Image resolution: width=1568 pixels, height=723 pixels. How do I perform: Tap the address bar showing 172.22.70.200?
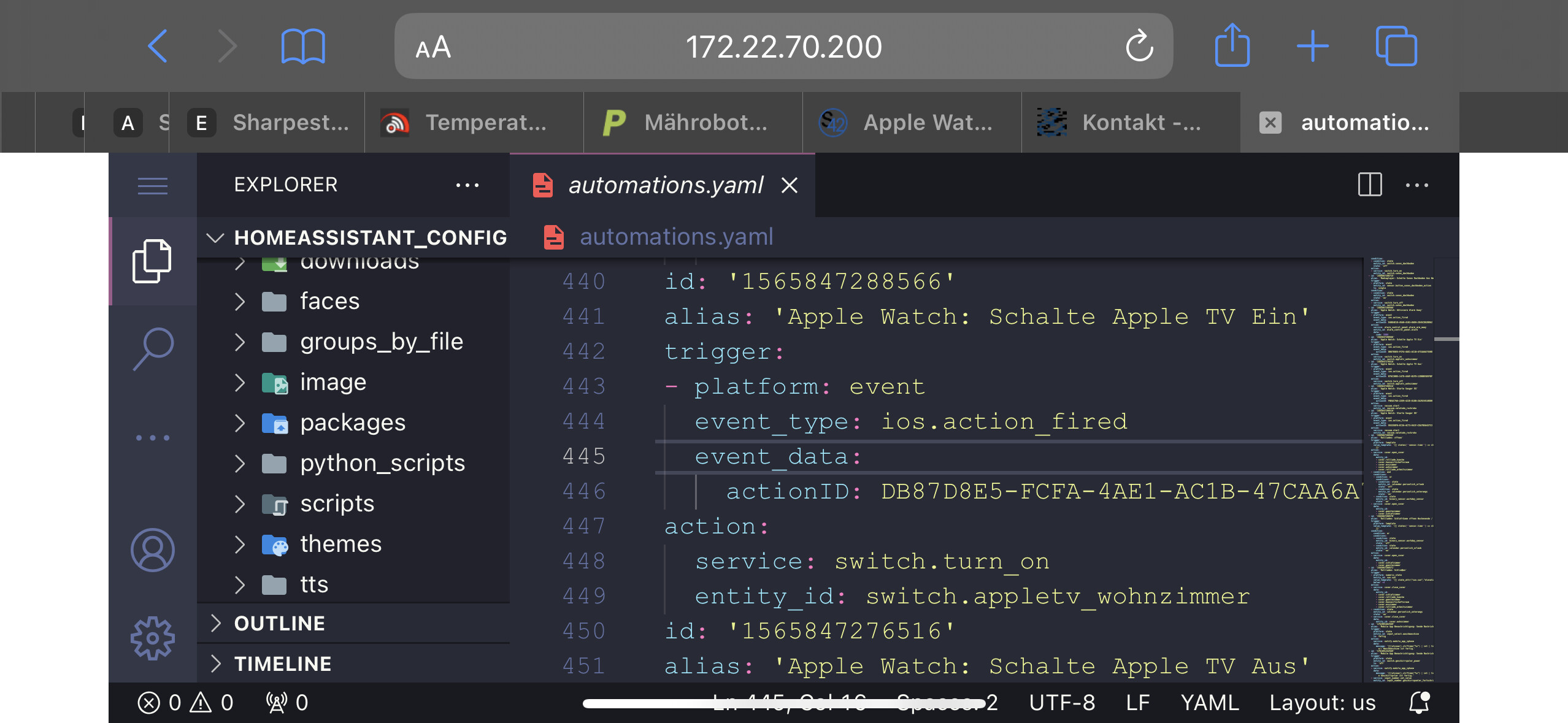point(783,47)
